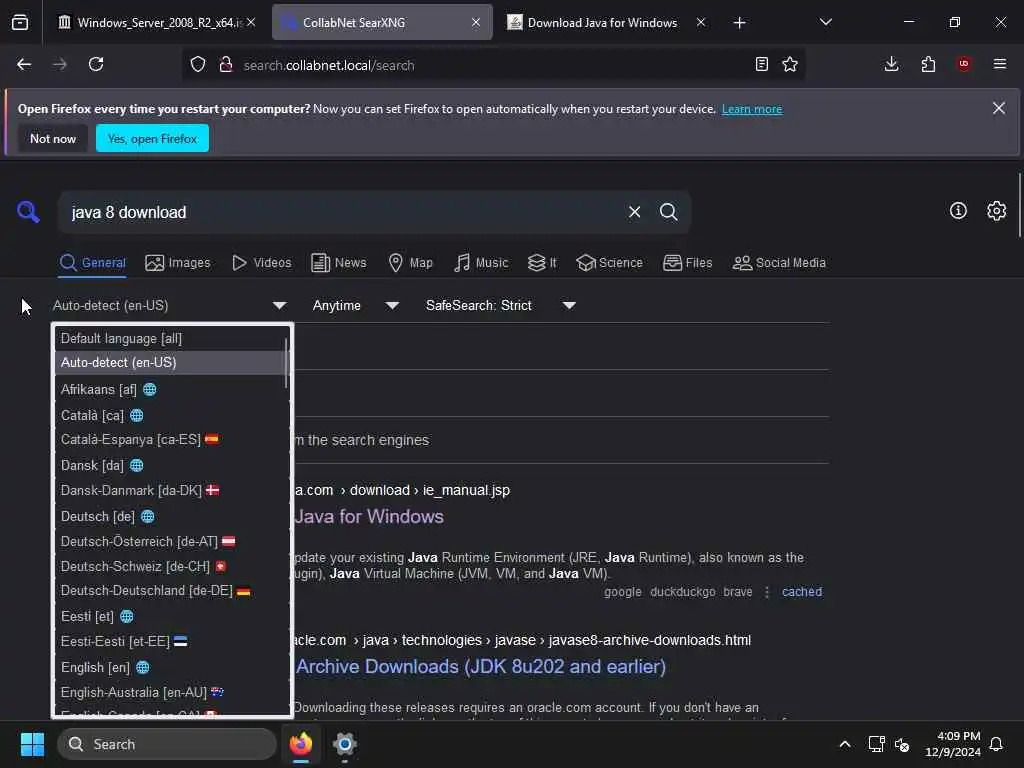
Task: Select Deutsch-Deutschland [de-DE] language
Action: [170, 591]
